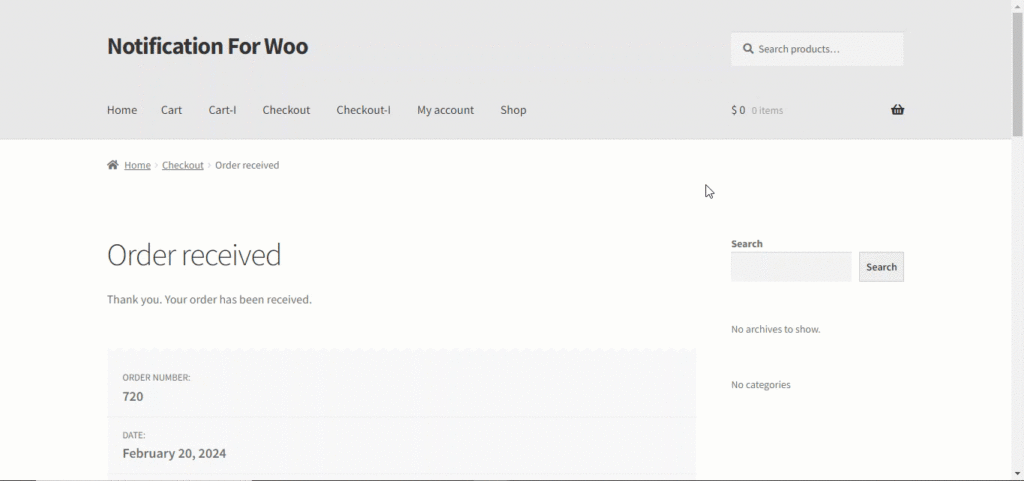
Task: Go to Cart-I page
Action: coord(223,110)
